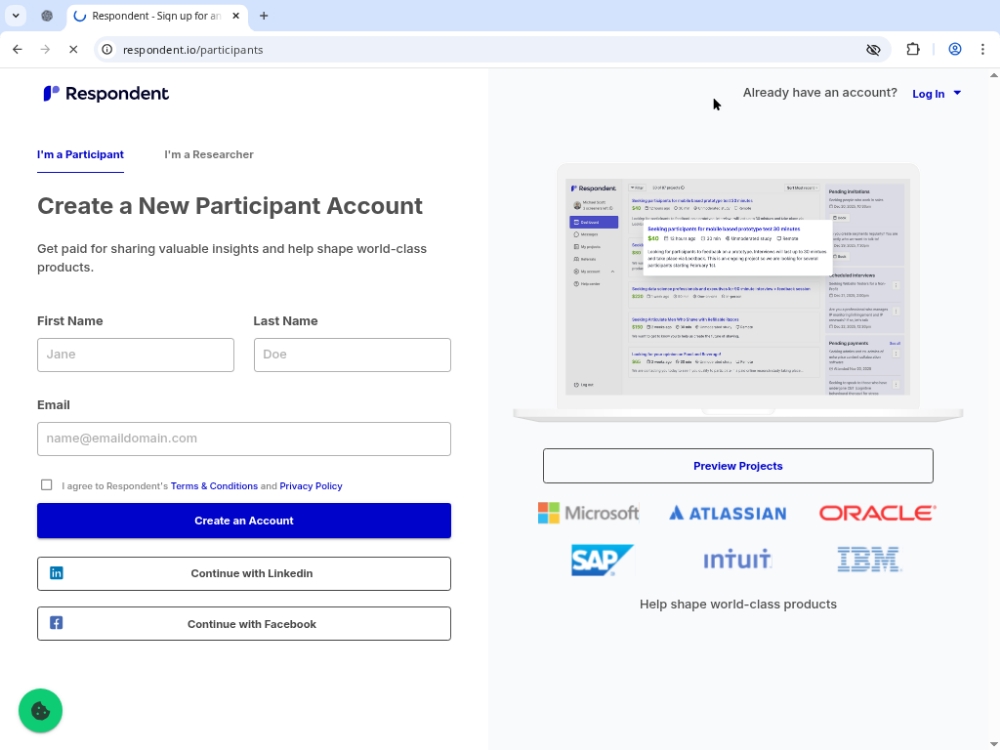Click the tracking protection eye icon

(873, 49)
